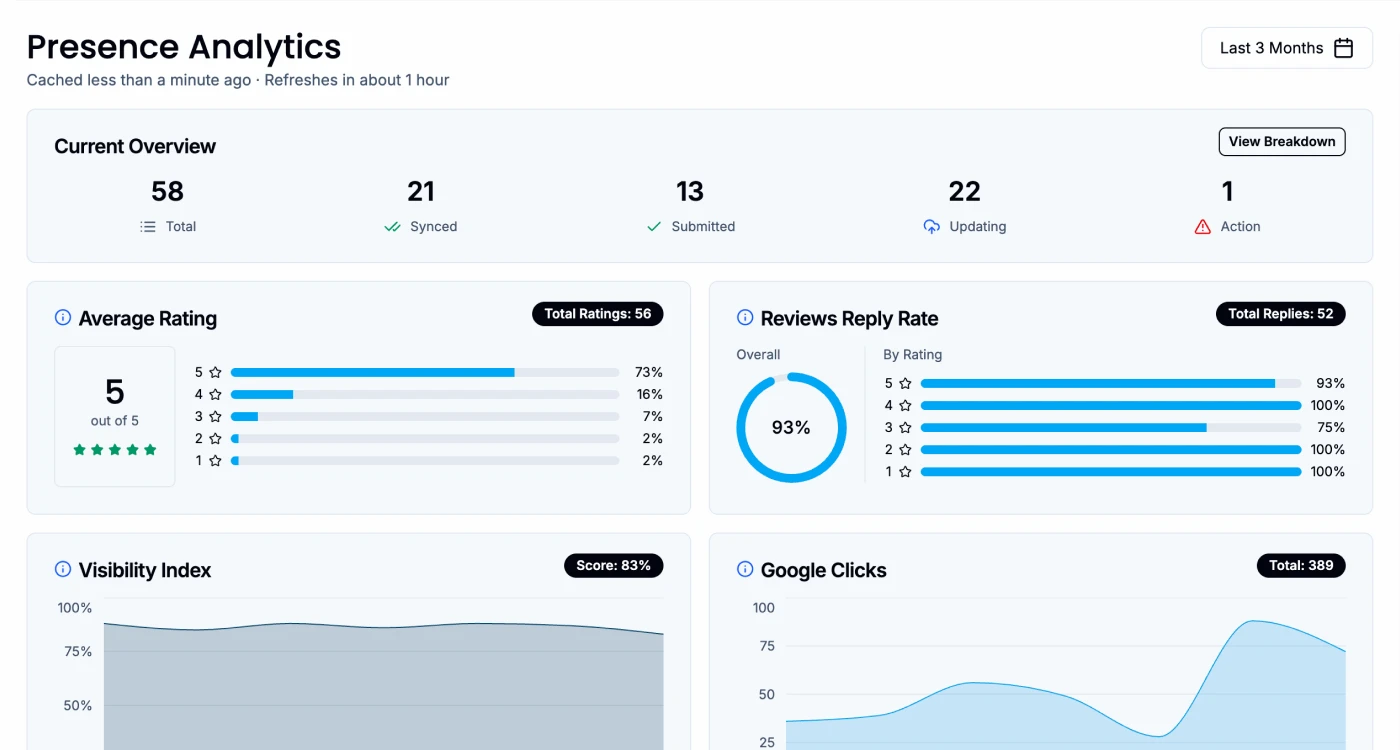Click the calendar icon in date selector
Image resolution: width=1400 pixels, height=750 pixels.
tap(1344, 48)
